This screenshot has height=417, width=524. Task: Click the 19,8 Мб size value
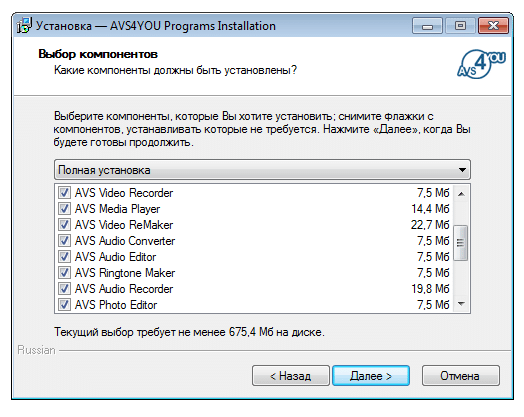[x=430, y=289]
